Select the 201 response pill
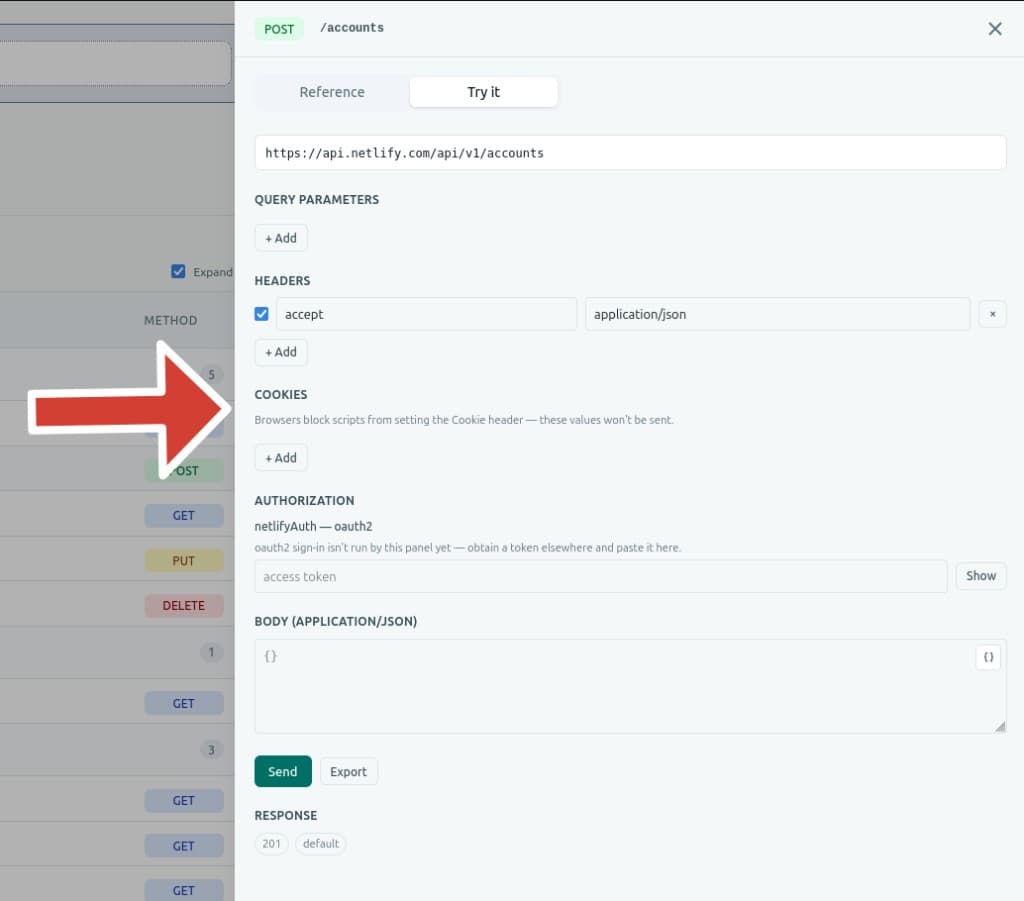The image size is (1024, 901). click(x=271, y=844)
